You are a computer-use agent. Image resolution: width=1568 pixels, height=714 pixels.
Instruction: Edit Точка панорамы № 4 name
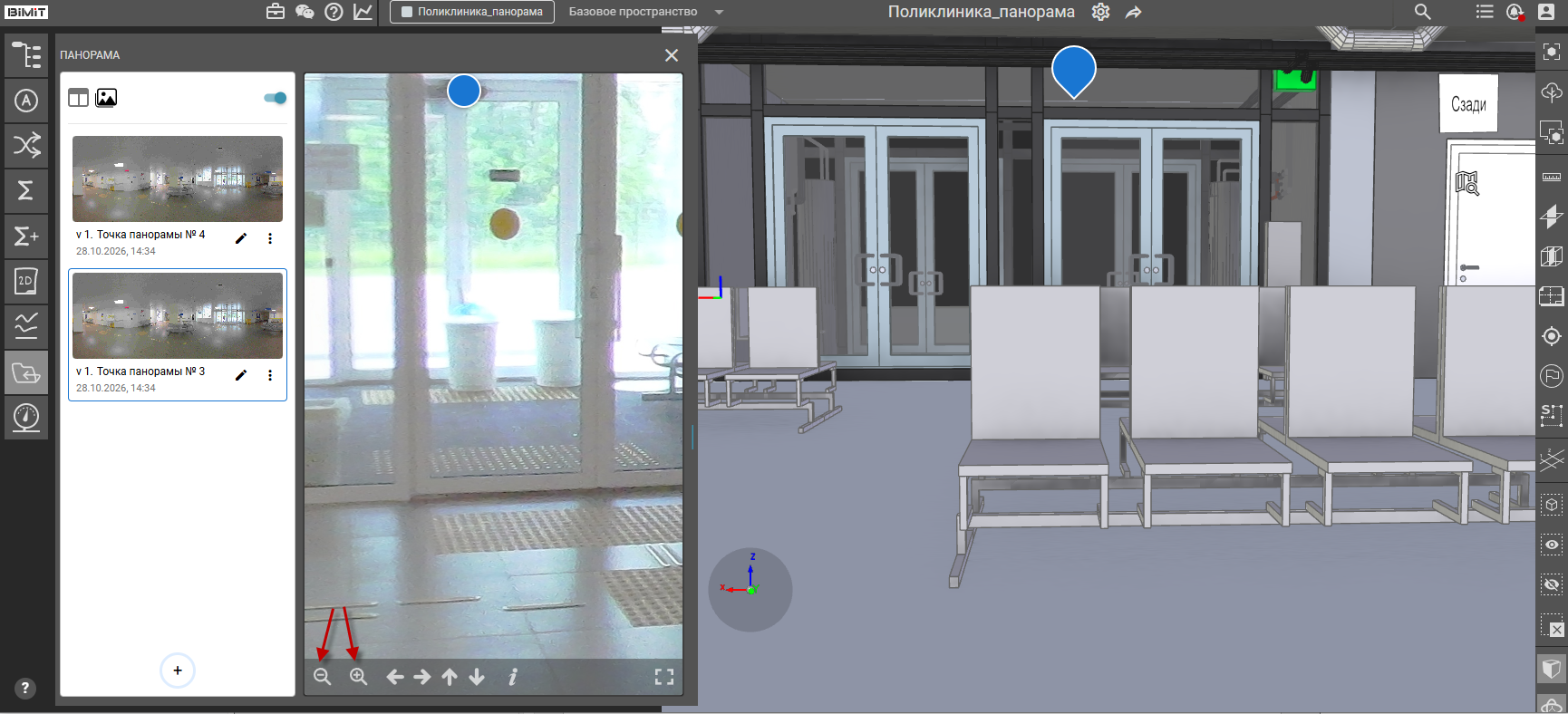coord(241,238)
